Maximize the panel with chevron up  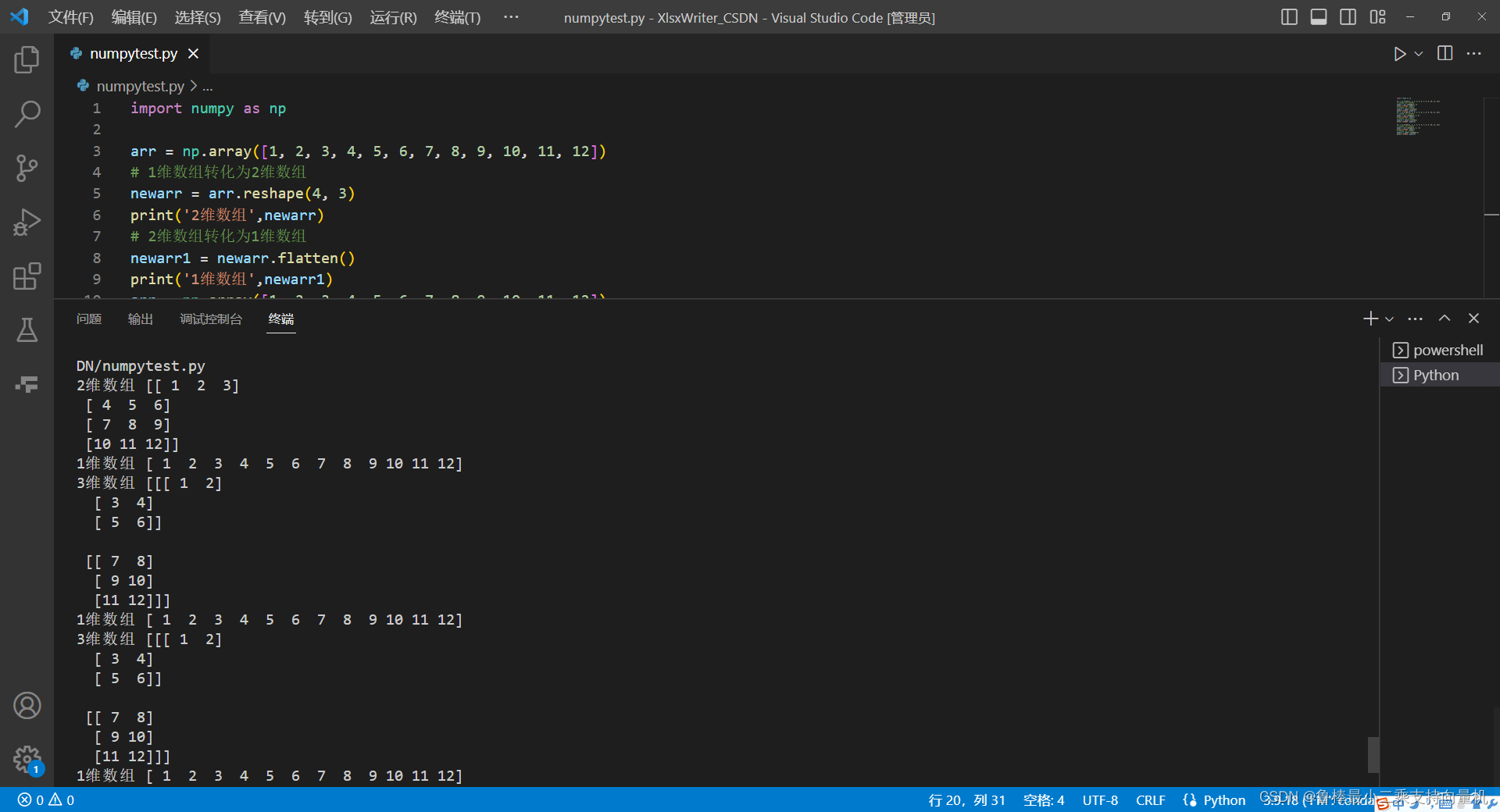coord(1445,319)
